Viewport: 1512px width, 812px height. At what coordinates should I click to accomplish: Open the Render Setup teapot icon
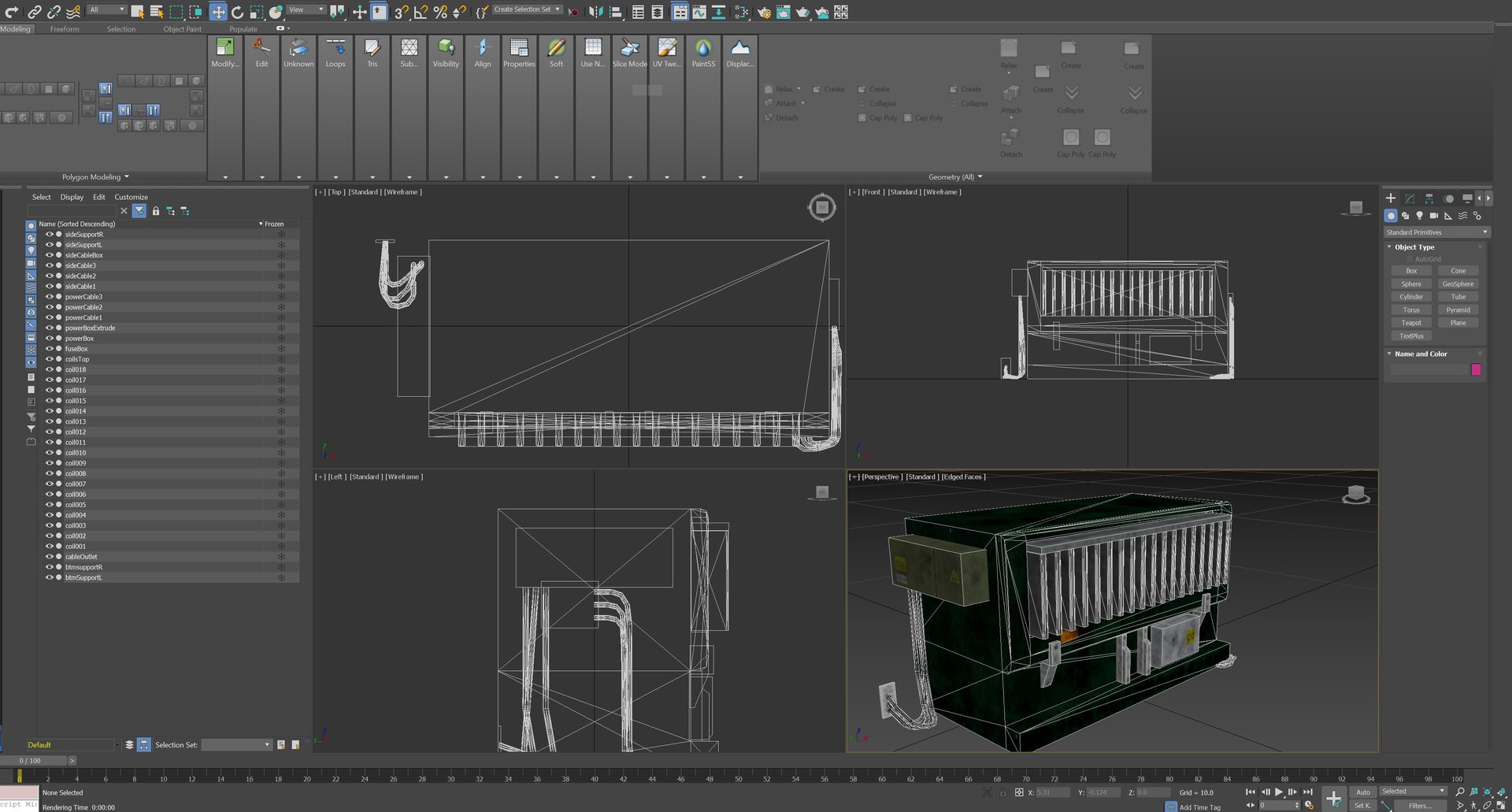pyautogui.click(x=764, y=12)
